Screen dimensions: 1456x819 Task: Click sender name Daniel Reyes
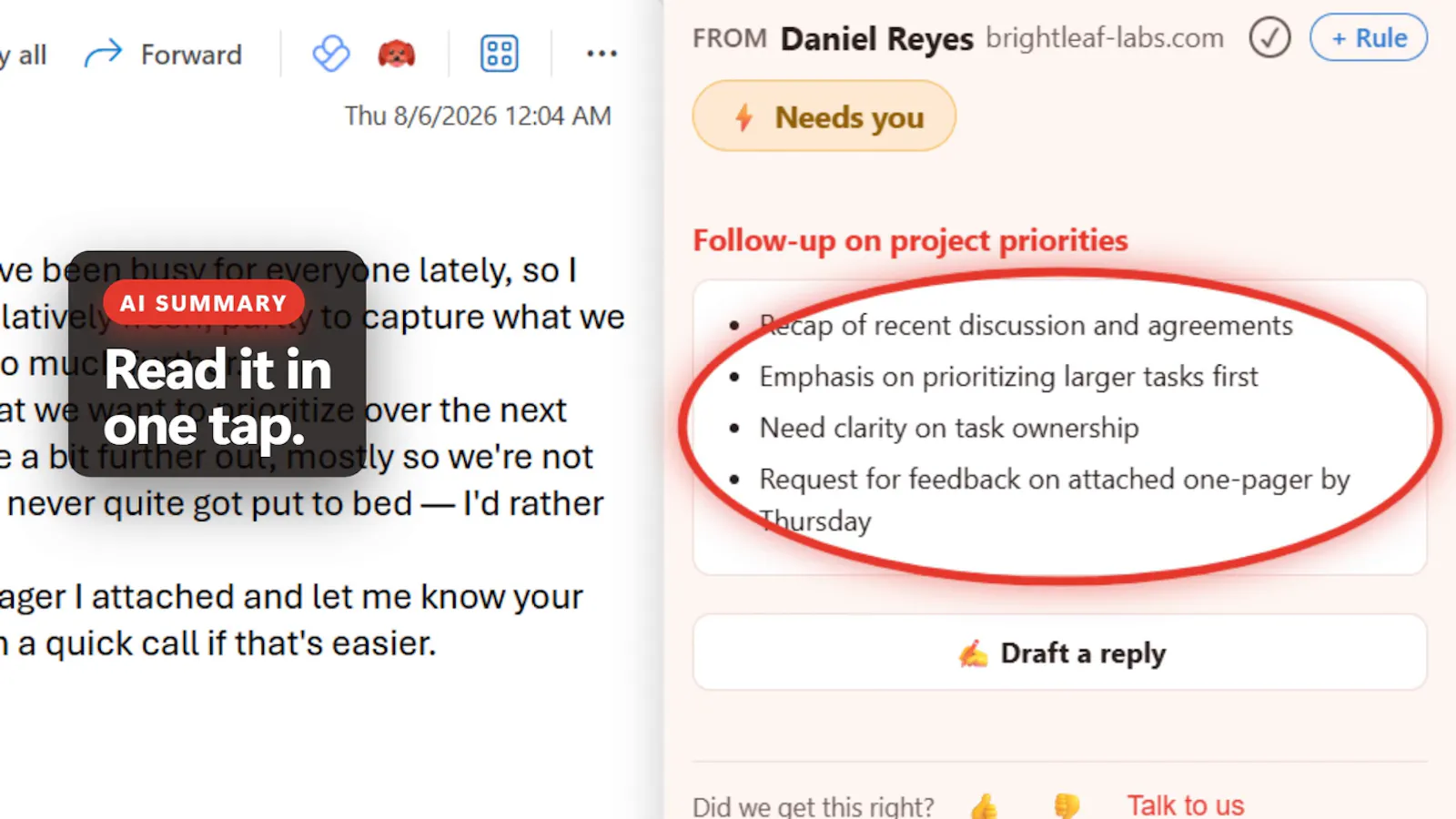[877, 39]
